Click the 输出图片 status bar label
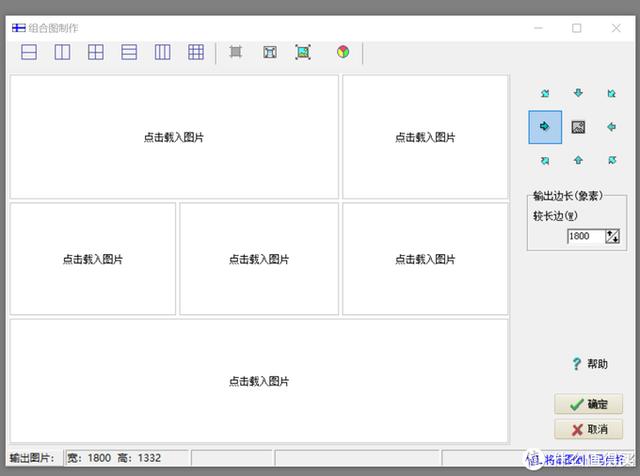 (x=32, y=458)
